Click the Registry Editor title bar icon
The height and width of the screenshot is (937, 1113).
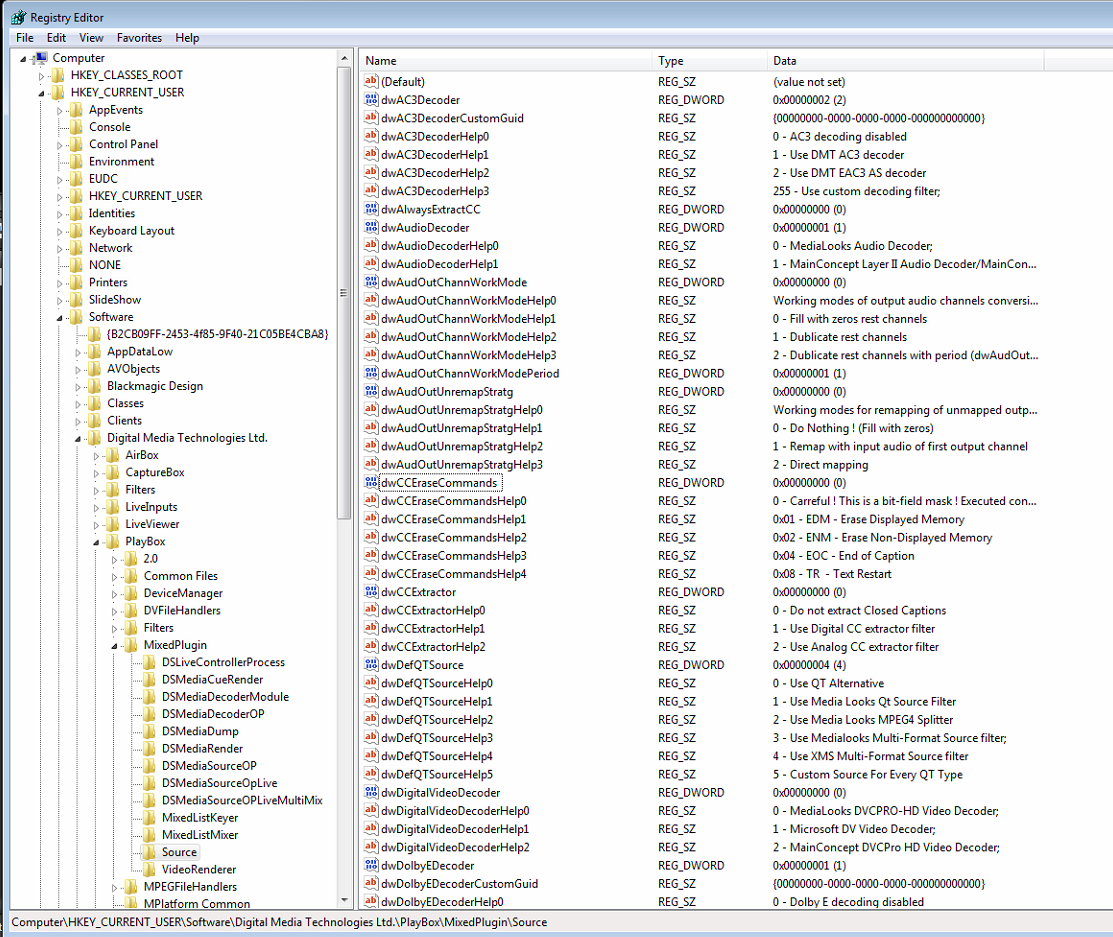(x=18, y=17)
